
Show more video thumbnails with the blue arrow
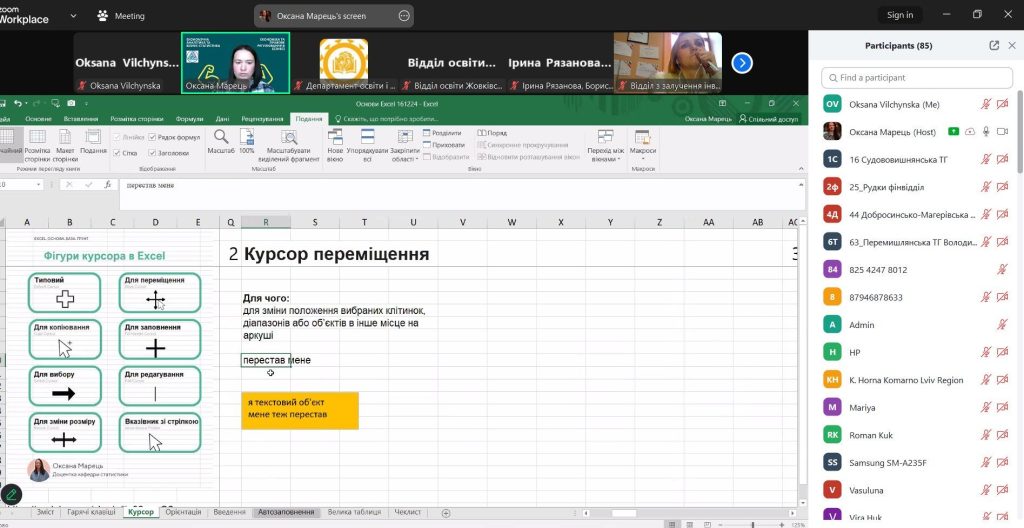[x=742, y=63]
